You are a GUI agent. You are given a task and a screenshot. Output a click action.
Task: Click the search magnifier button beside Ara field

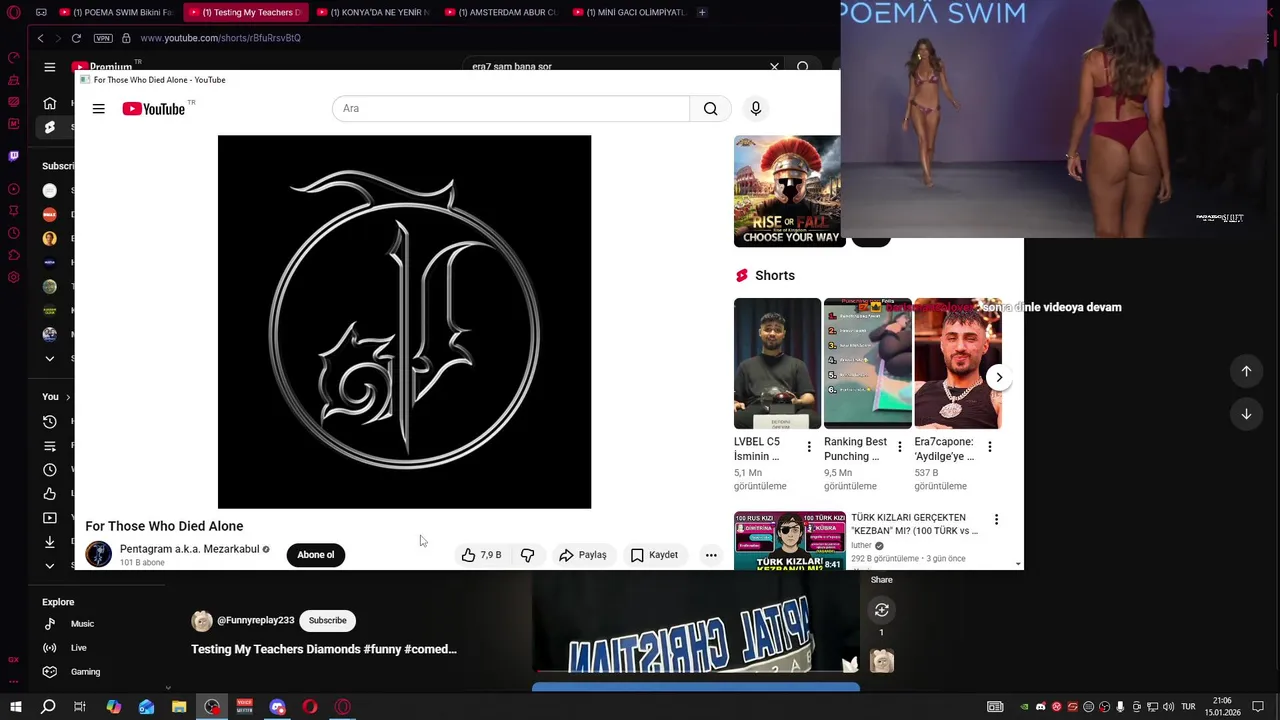[710, 109]
